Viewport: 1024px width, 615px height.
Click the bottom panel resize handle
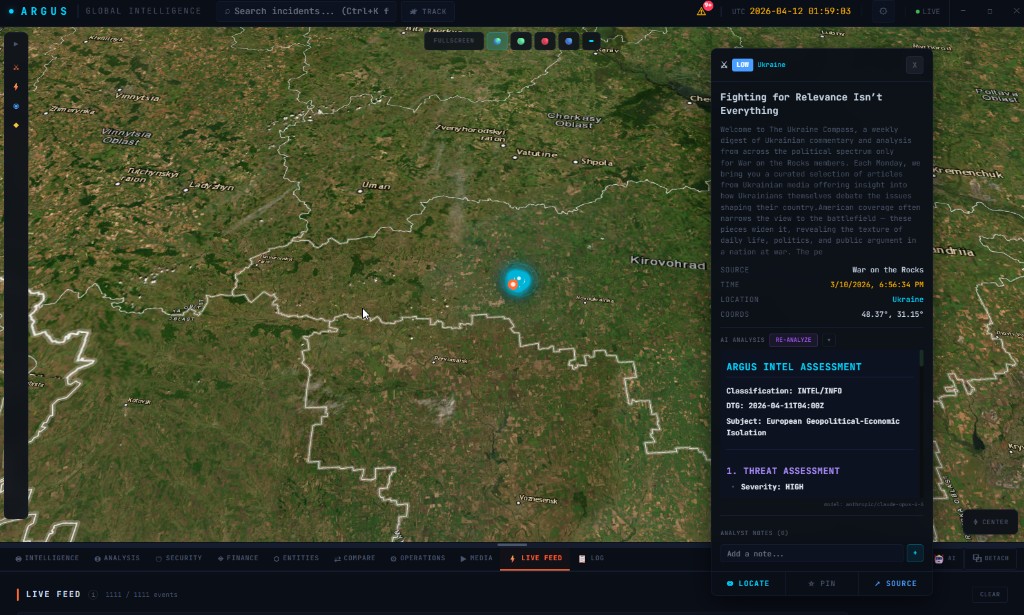click(512, 544)
